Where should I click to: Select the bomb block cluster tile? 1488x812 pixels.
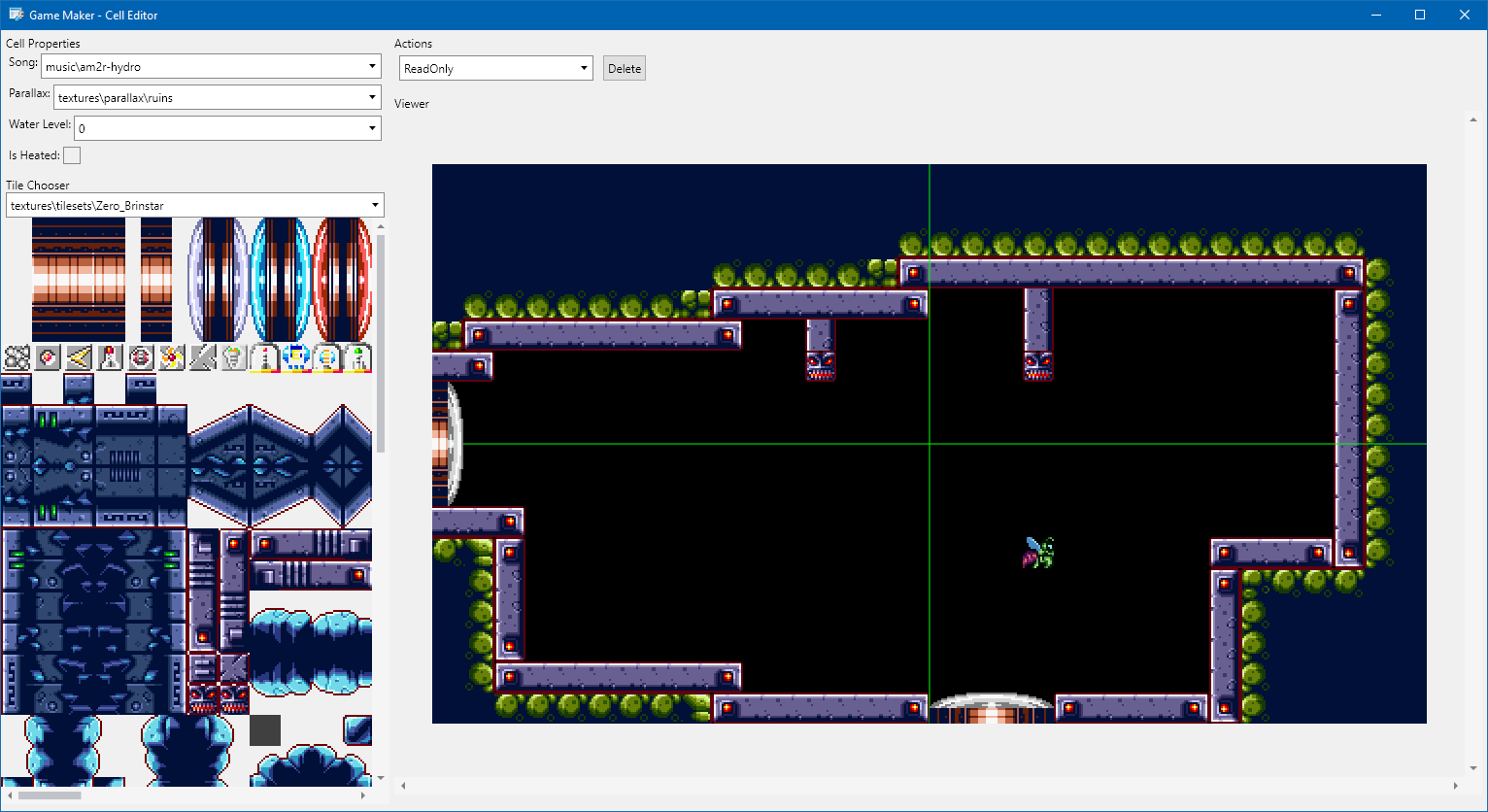17,357
